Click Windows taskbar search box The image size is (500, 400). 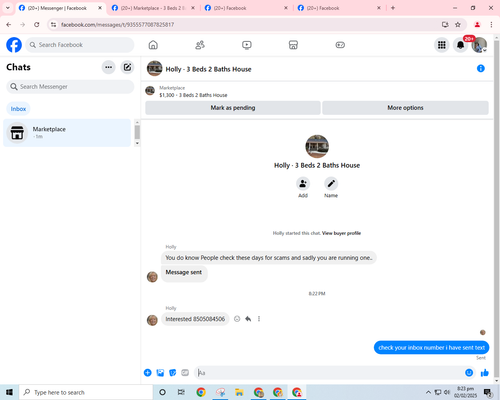(86, 392)
